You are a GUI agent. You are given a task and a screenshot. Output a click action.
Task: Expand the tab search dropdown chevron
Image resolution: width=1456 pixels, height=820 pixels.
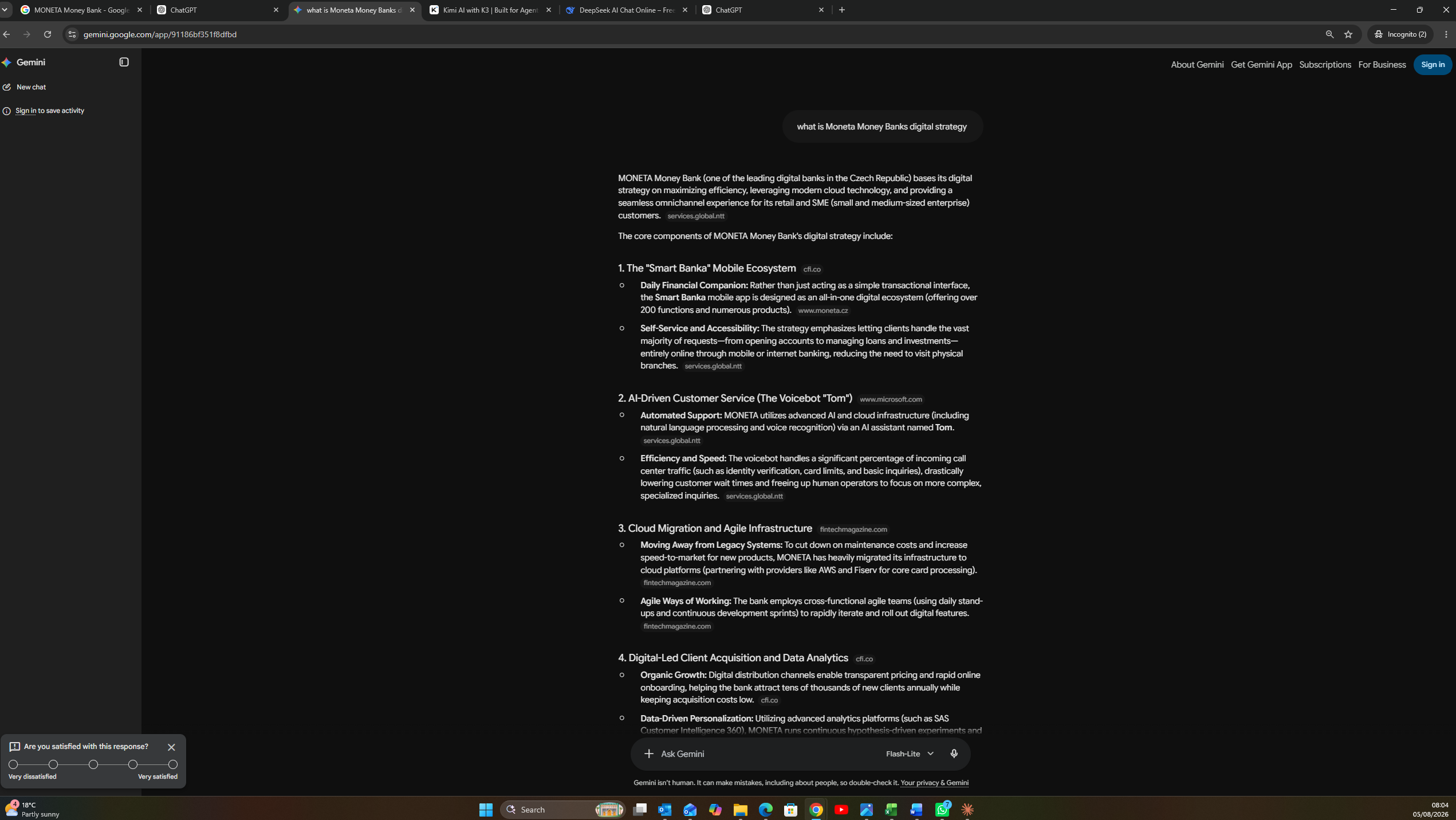click(5, 10)
